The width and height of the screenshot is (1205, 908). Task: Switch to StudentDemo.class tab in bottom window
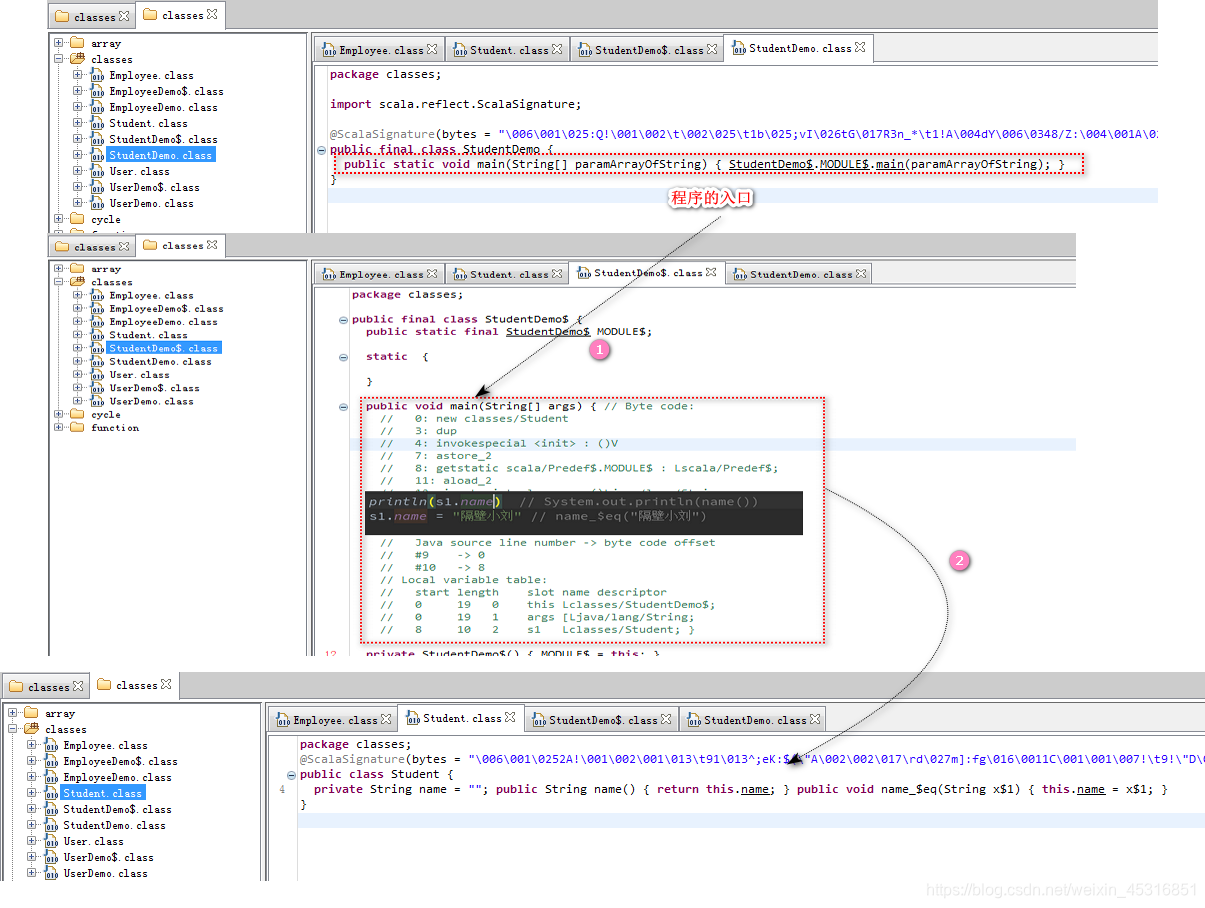click(754, 720)
